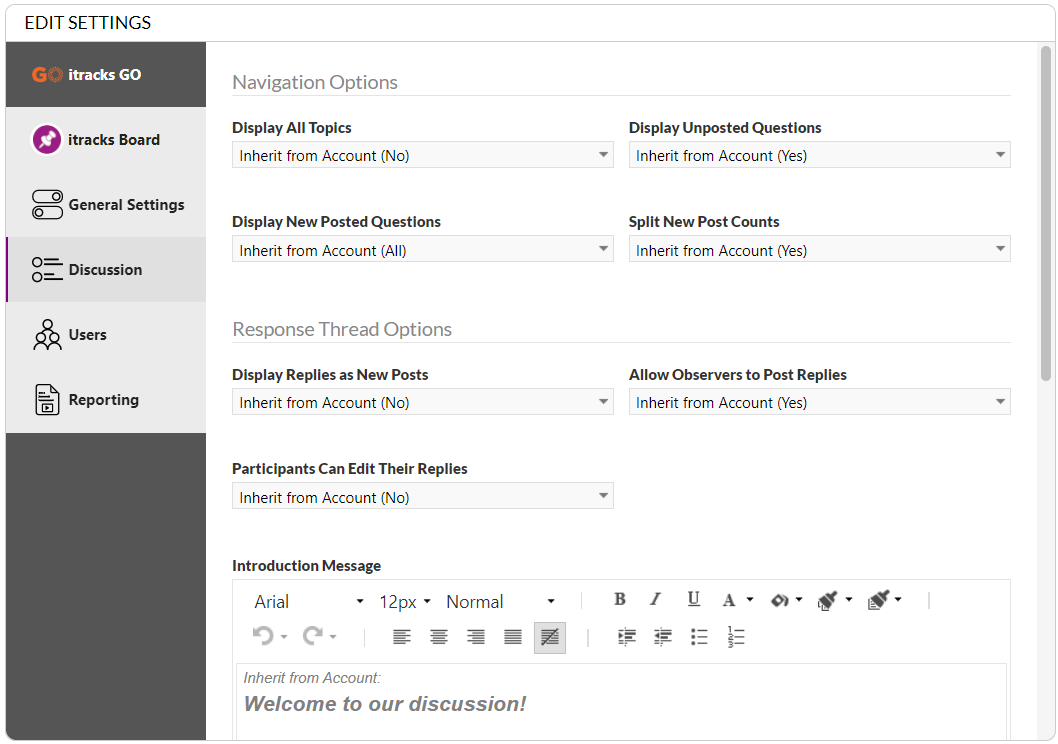Click the Bold formatting icon
The width and height of the screenshot is (1058, 744).
click(619, 599)
